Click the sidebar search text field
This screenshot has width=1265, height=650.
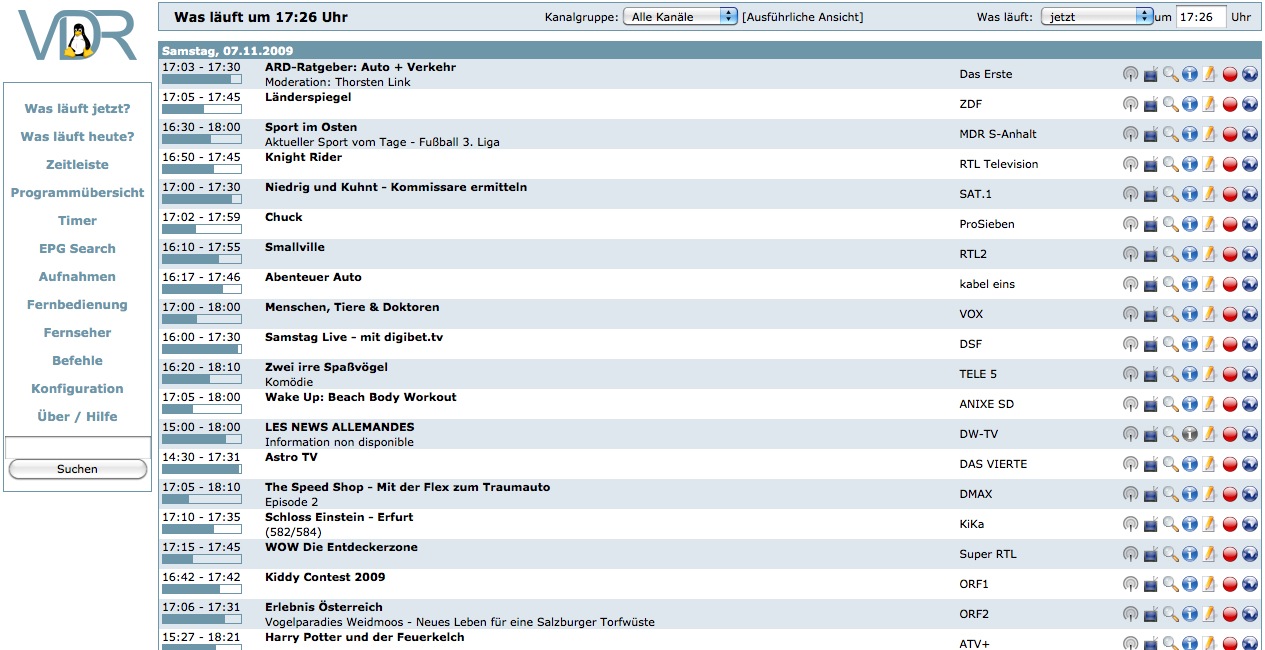77,447
